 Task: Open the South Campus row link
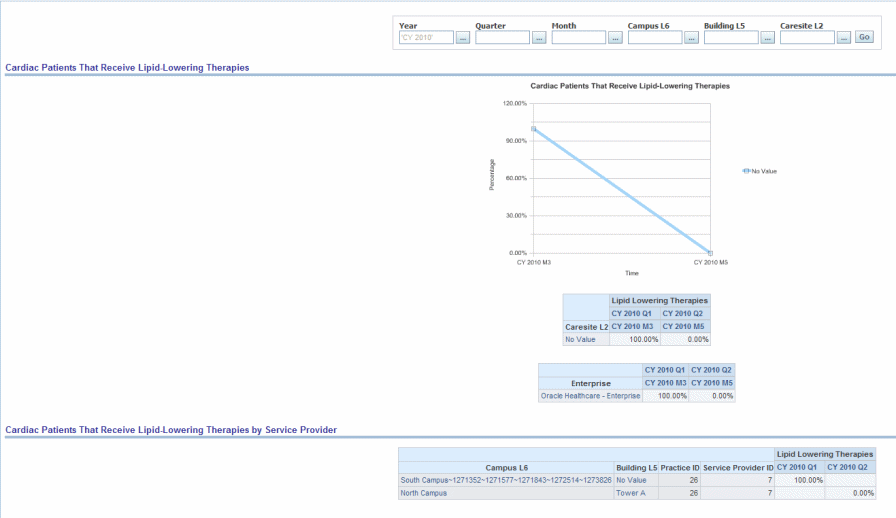[x=506, y=480]
